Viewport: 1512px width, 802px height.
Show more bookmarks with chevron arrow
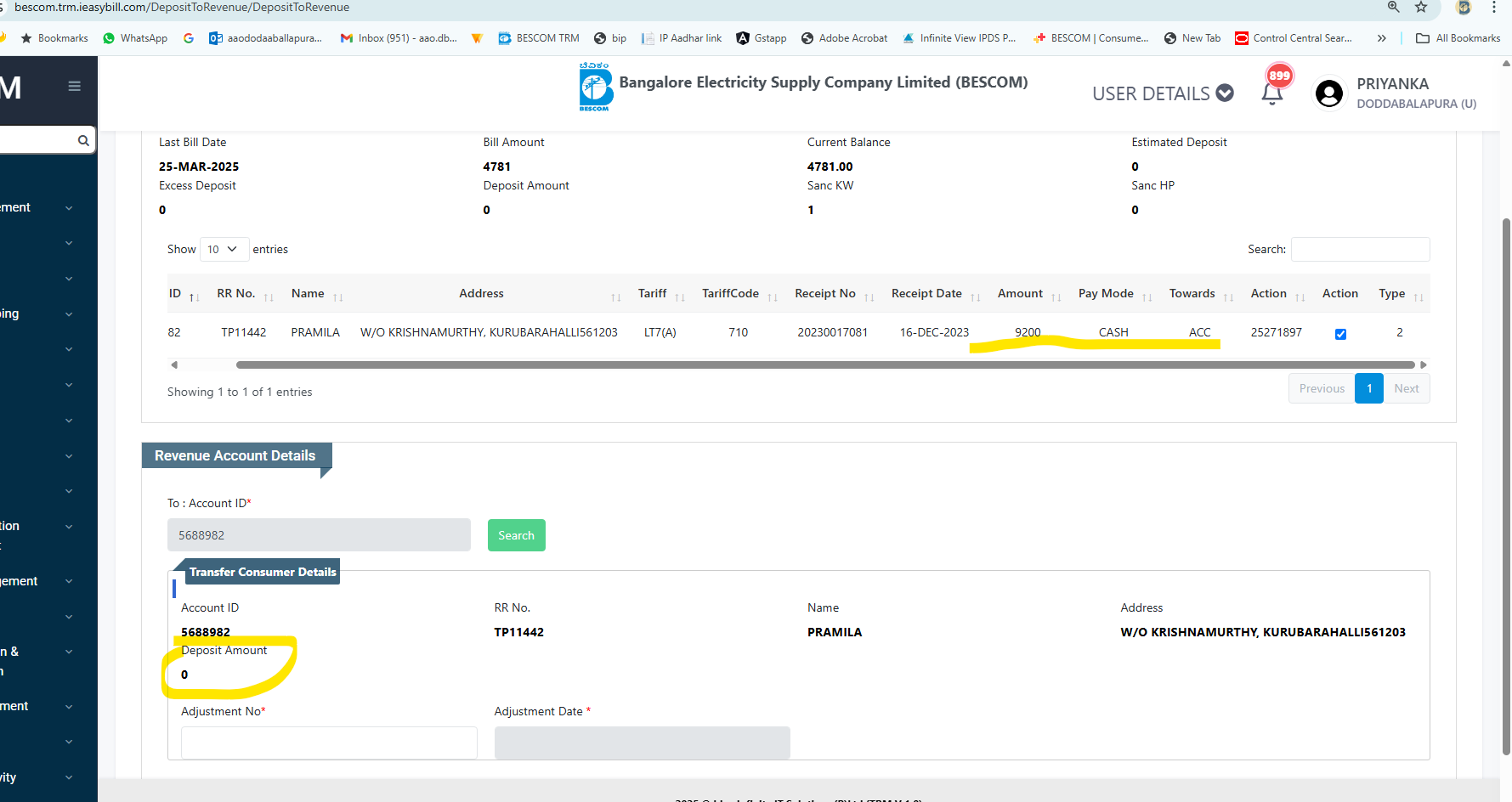tap(1382, 38)
